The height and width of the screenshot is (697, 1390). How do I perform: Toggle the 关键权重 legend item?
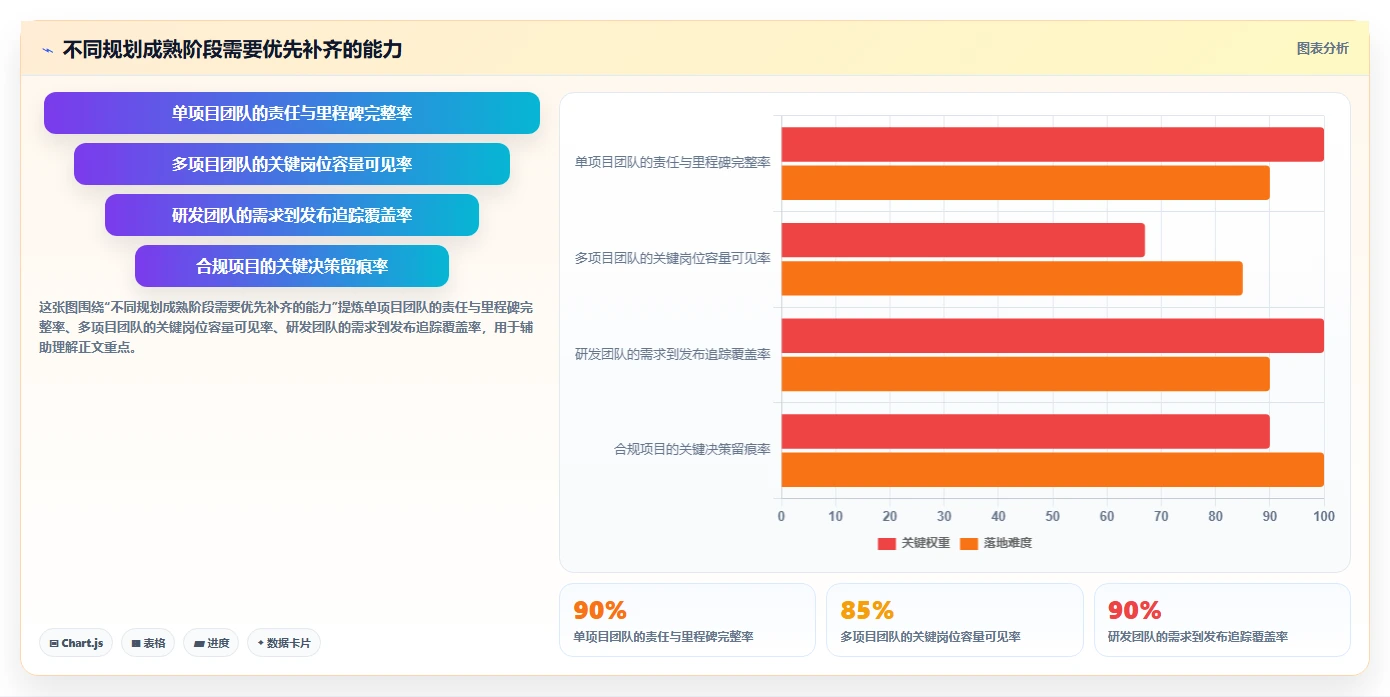[x=914, y=543]
